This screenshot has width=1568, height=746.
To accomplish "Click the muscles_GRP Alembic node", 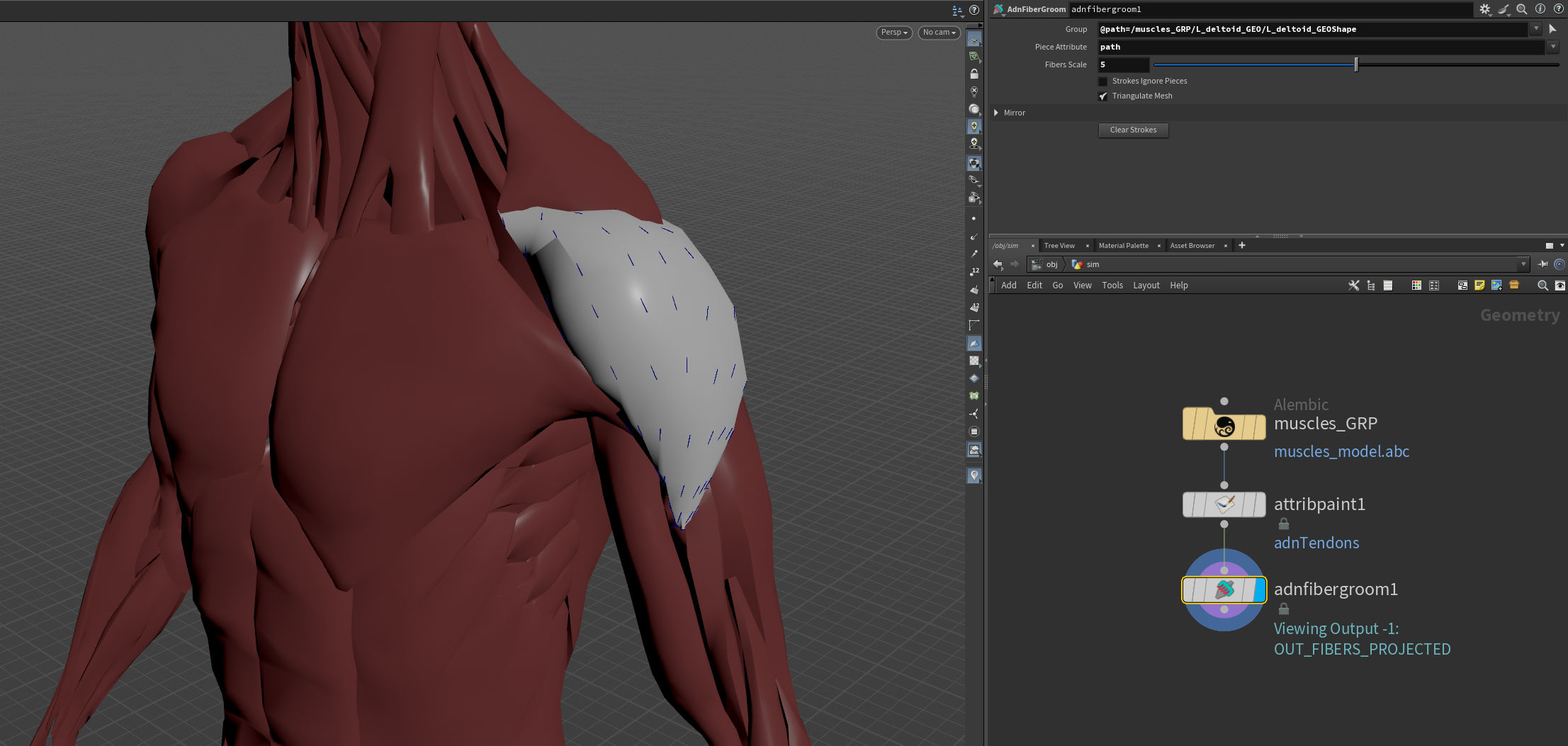I will 1224,426.
